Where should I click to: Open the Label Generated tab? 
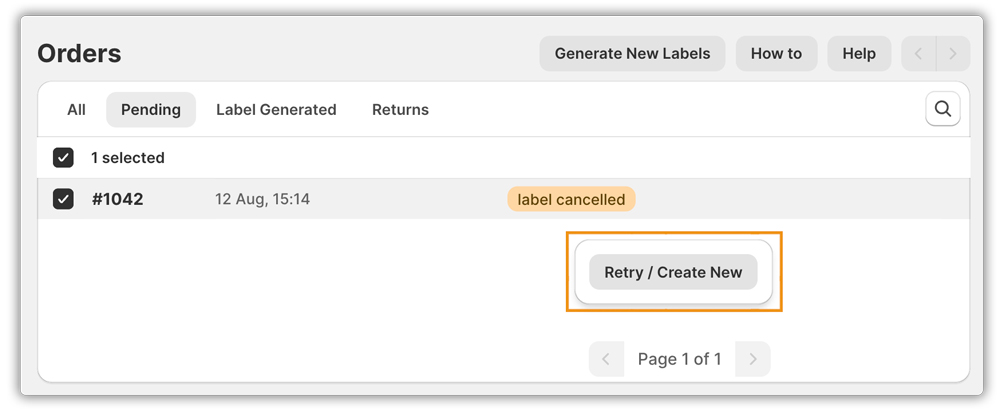tap(276, 110)
